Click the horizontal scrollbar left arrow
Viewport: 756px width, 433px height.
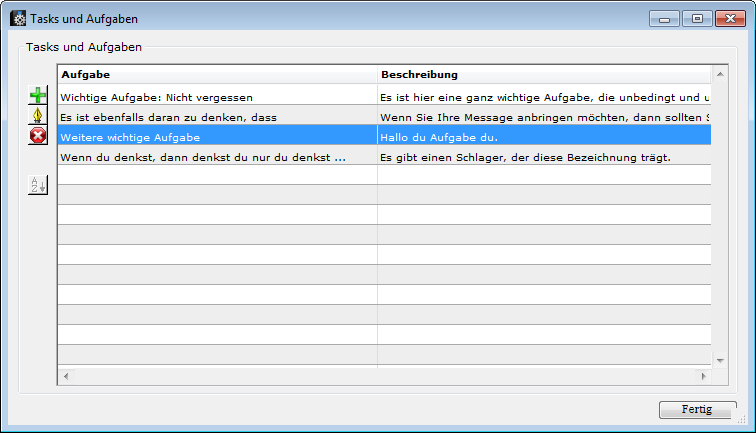[x=66, y=376]
